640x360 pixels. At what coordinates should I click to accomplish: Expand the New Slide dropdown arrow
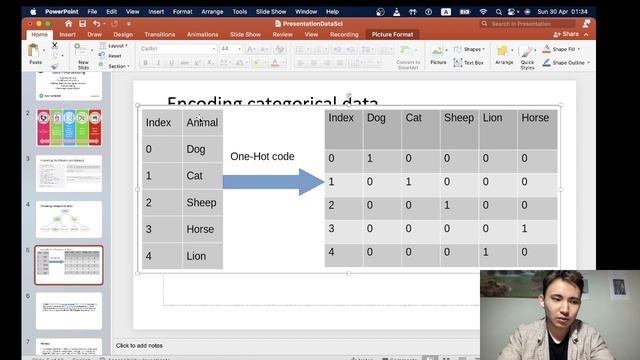pos(92,51)
